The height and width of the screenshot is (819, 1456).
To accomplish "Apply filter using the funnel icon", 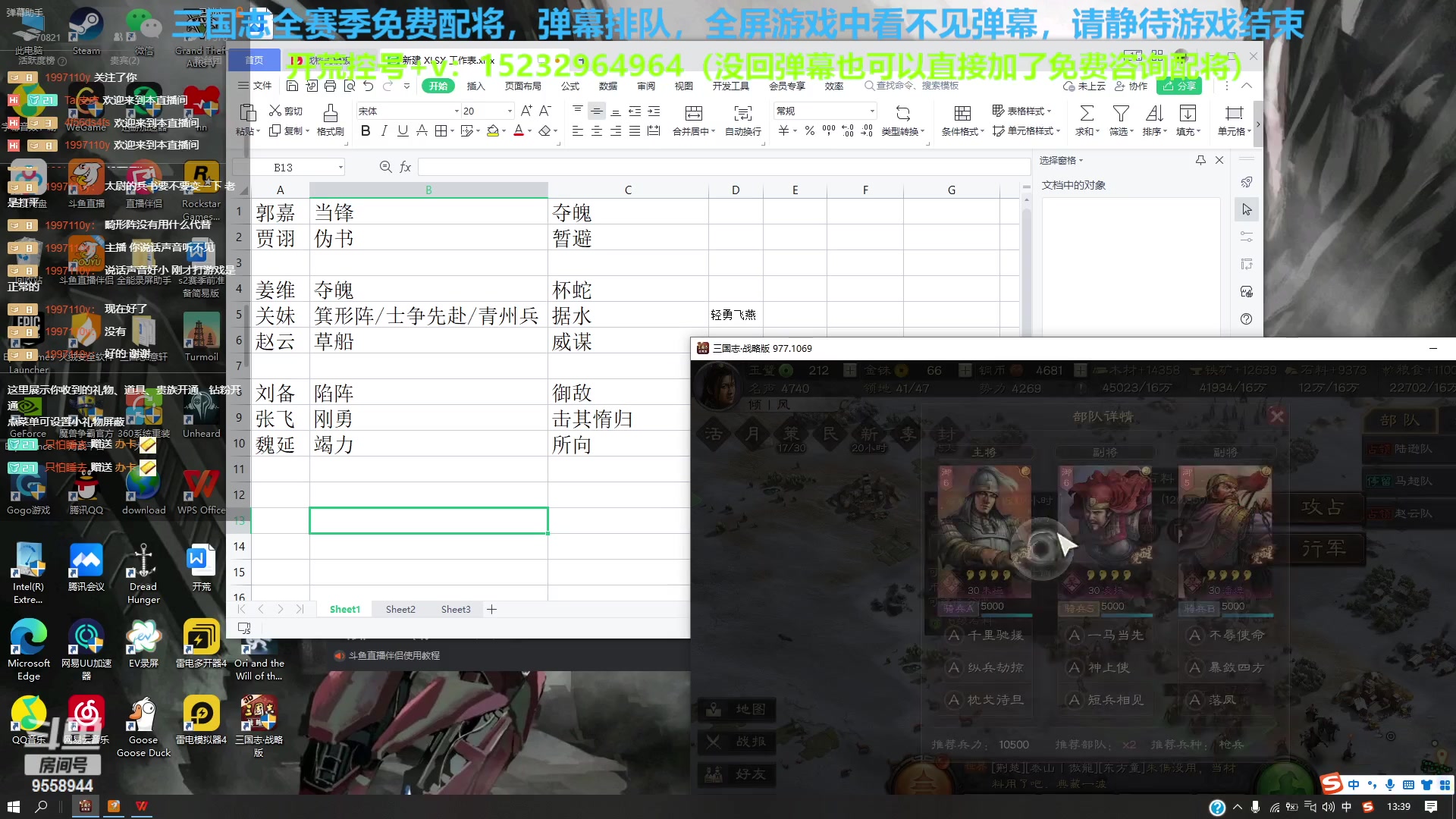I will pos(1121,114).
